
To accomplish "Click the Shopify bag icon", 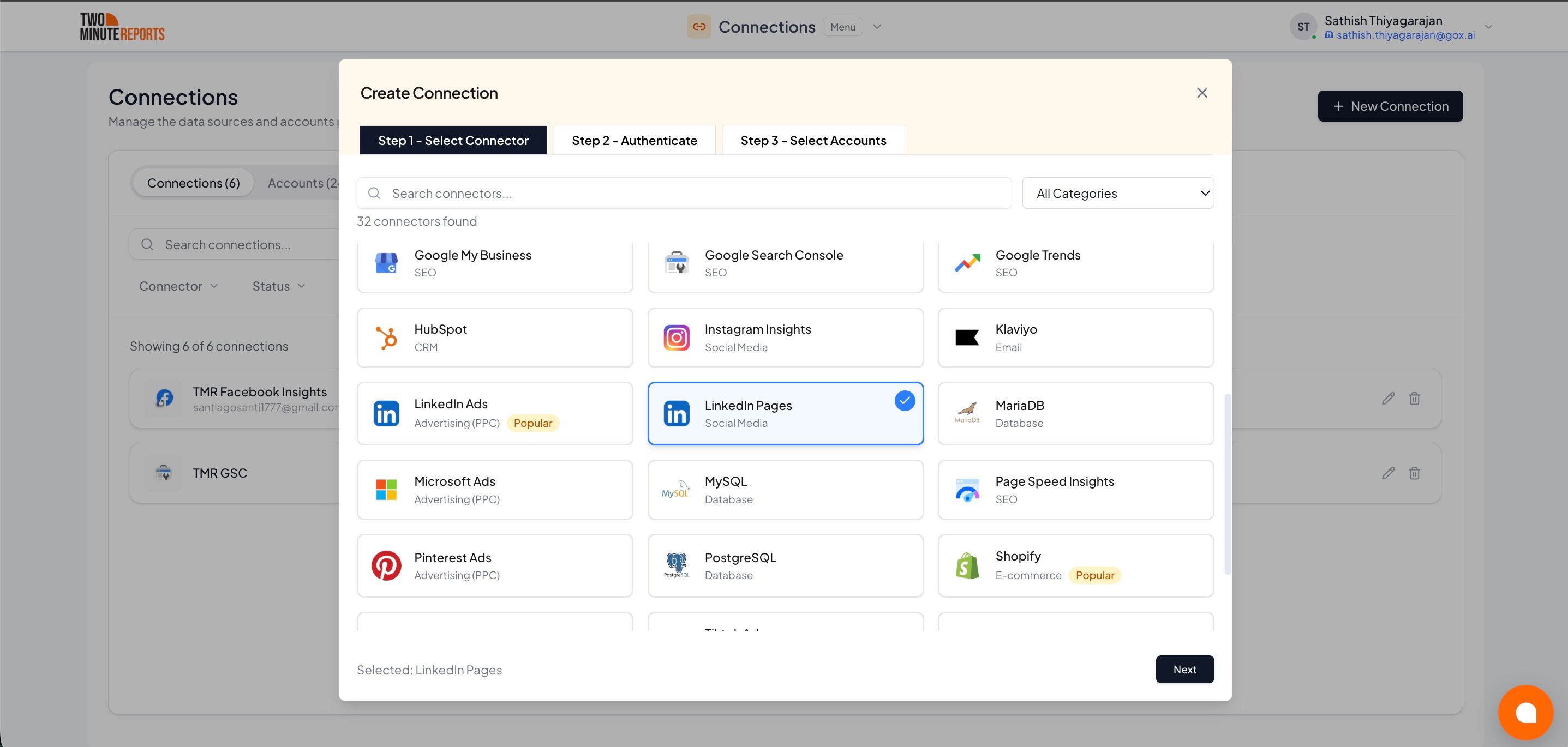I will [x=967, y=566].
